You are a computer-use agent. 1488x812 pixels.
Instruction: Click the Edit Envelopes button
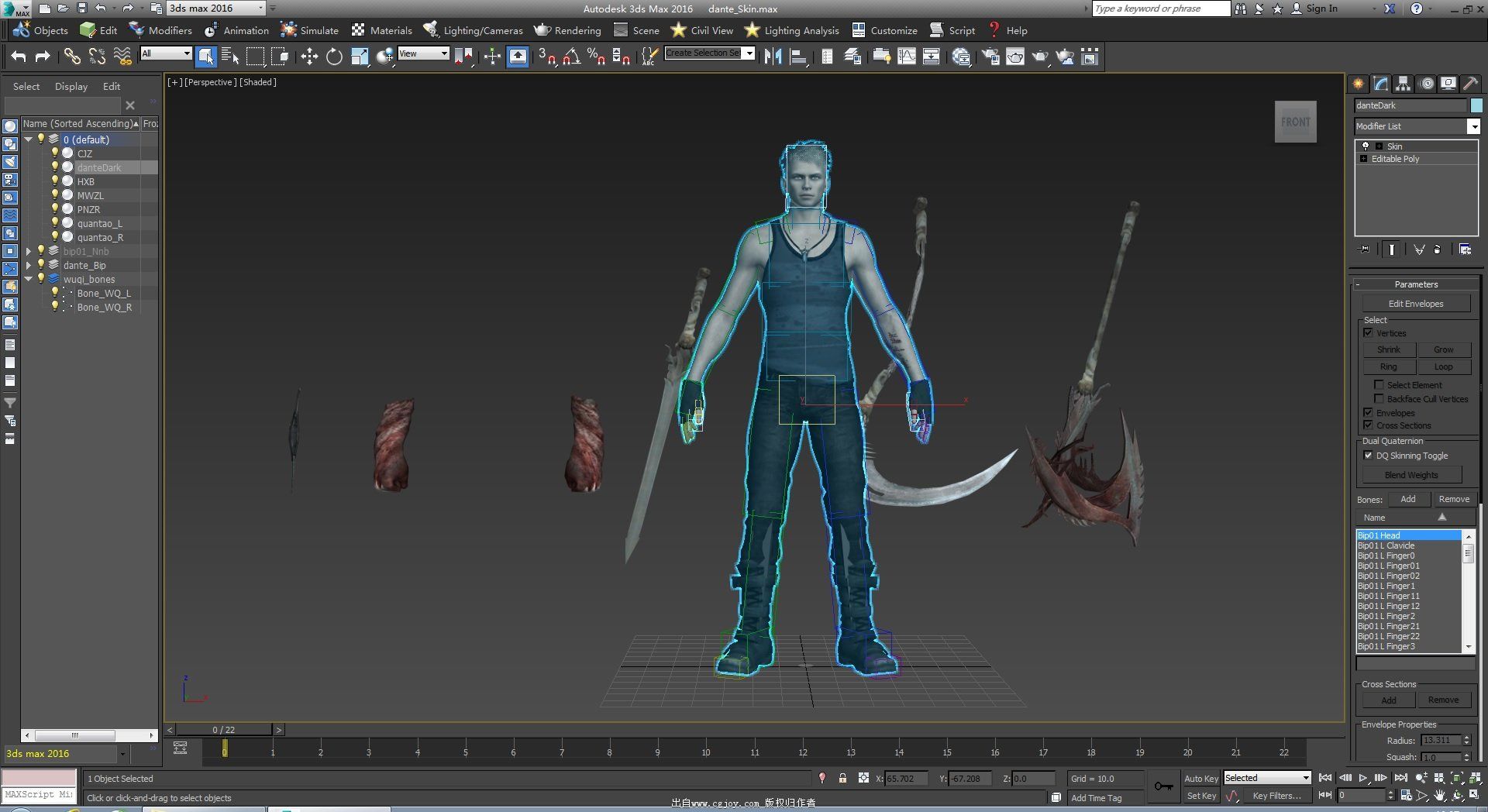coord(1416,303)
